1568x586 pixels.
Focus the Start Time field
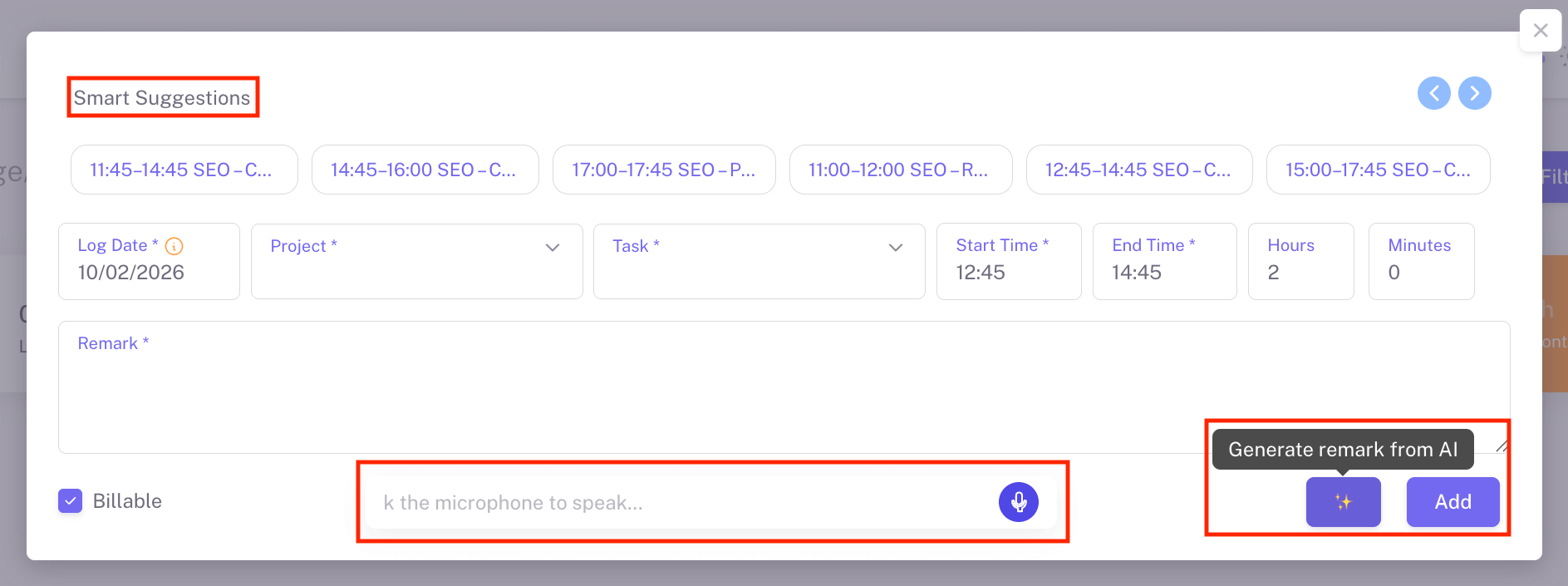tap(1008, 272)
